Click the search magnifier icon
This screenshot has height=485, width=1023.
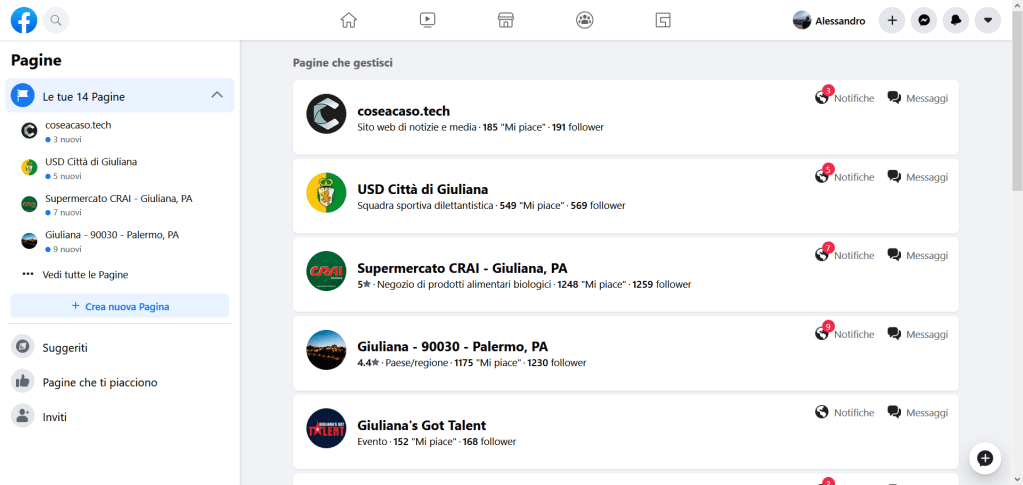[x=56, y=20]
